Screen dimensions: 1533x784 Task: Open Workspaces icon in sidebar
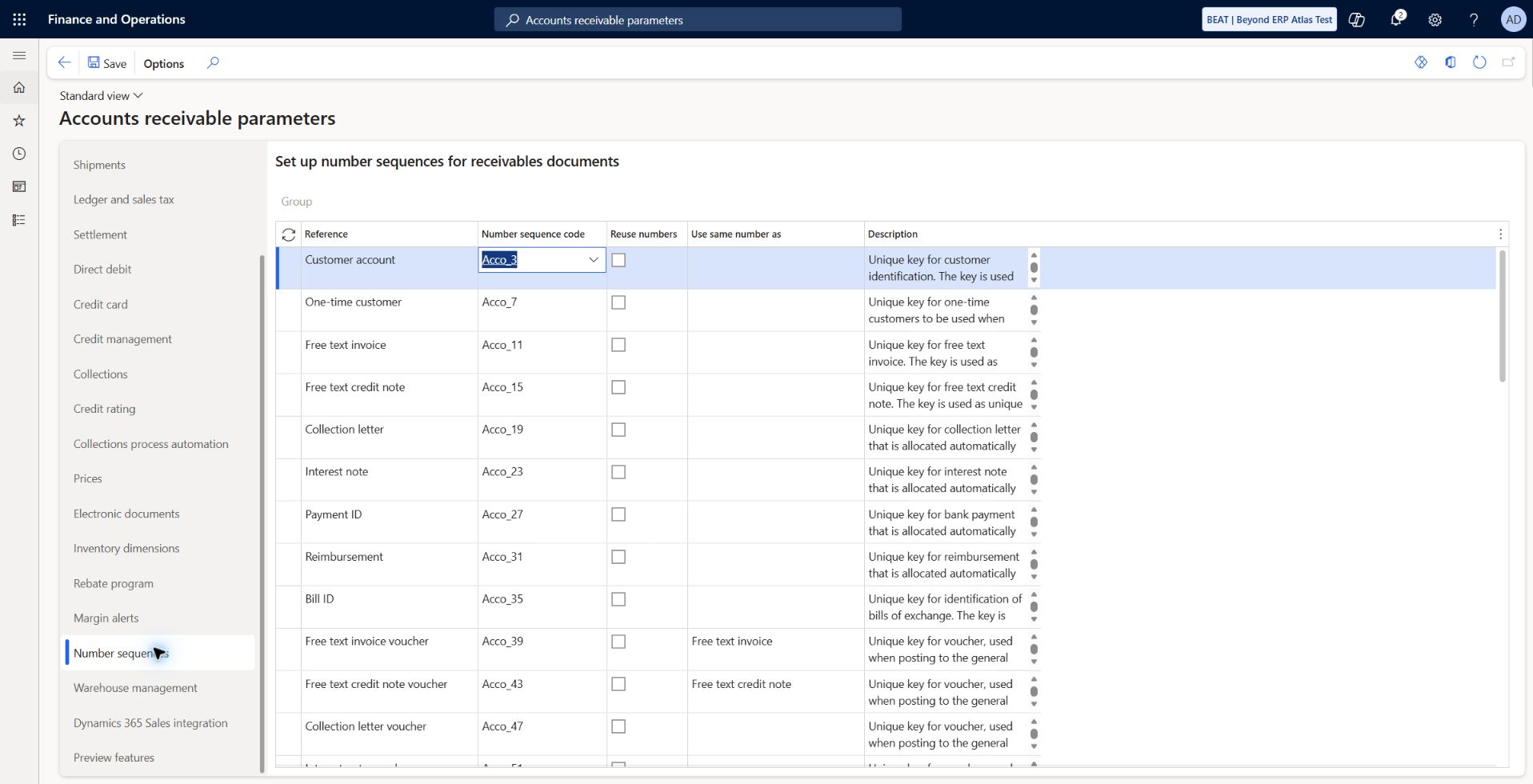tap(19, 186)
